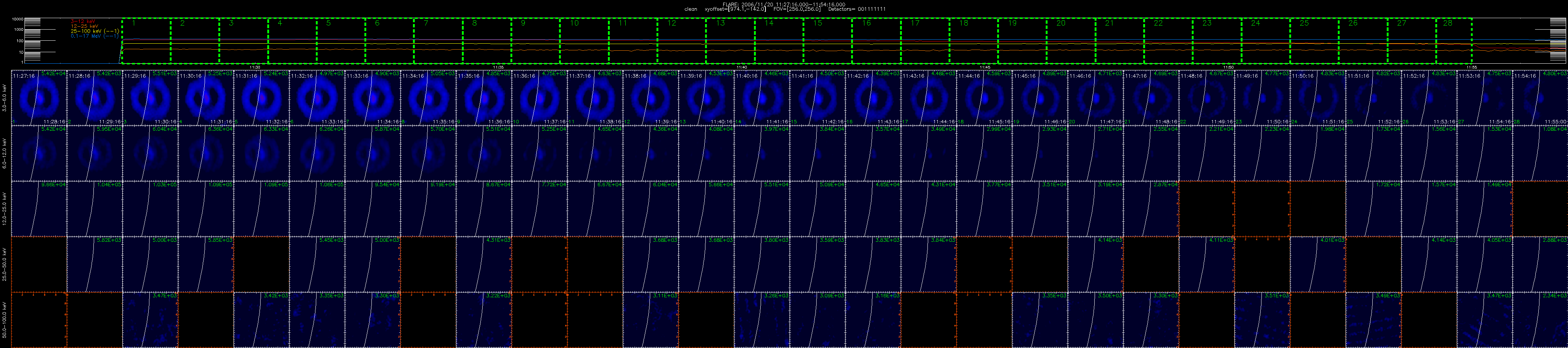Click the 10000 label on the count-rate axis
The height and width of the screenshot is (348, 1568).
pyautogui.click(x=17, y=20)
